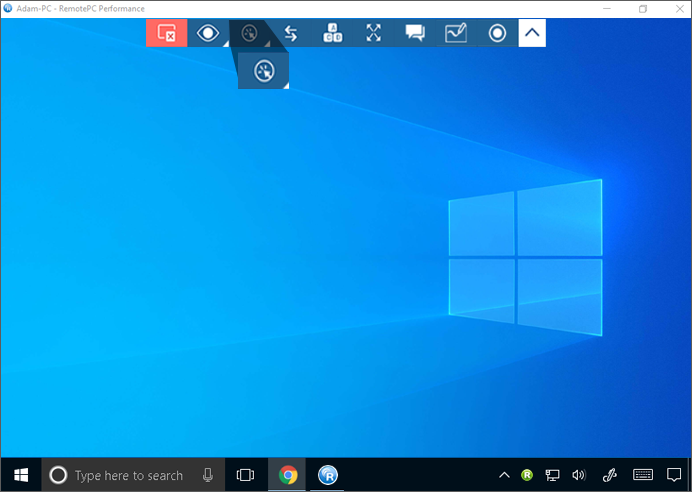Open Task View on the taskbar

[x=245, y=475]
